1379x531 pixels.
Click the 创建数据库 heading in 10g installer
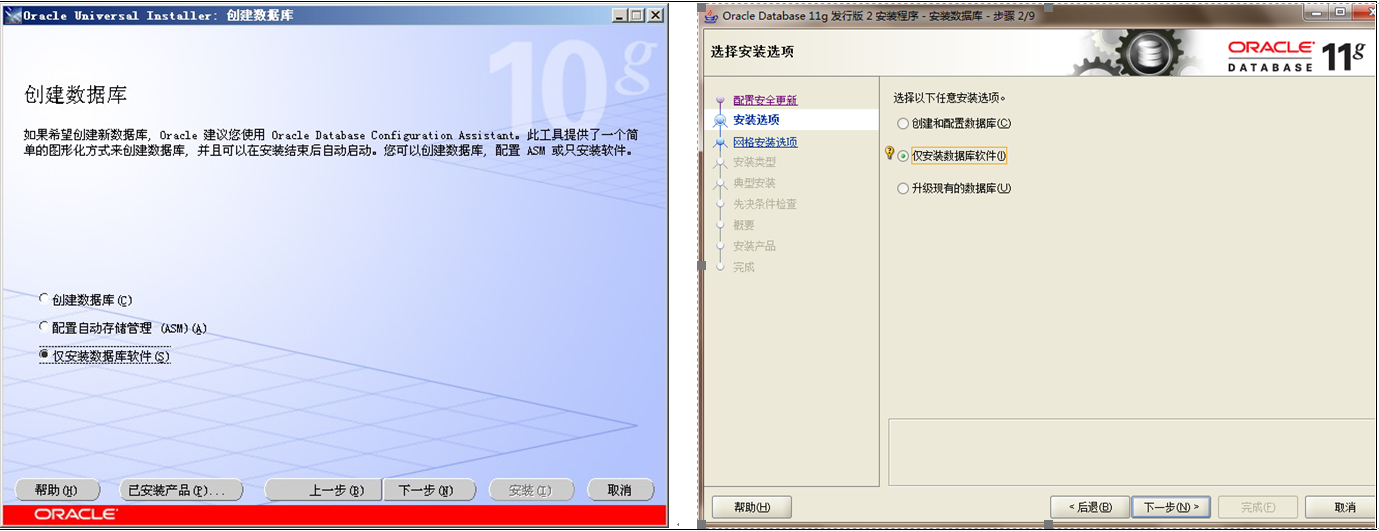75,95
